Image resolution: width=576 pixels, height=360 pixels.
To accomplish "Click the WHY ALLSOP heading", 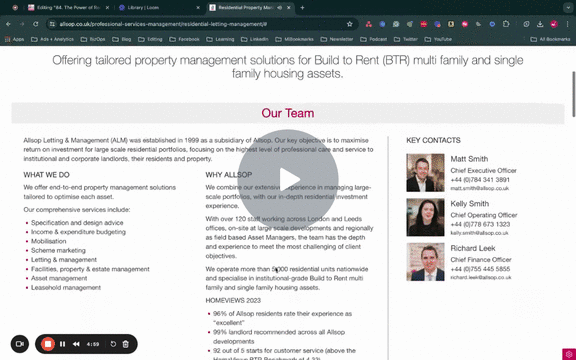I will coord(228,175).
